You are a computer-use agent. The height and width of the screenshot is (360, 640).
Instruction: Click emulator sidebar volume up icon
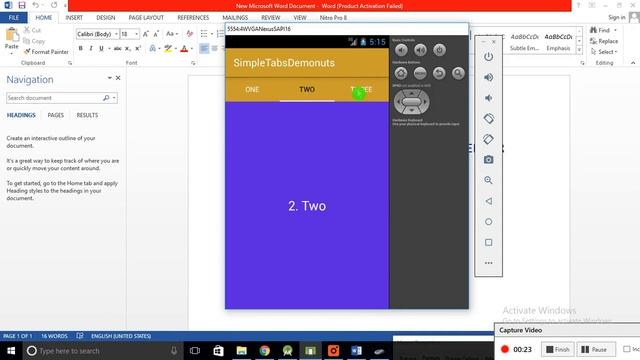(488, 77)
